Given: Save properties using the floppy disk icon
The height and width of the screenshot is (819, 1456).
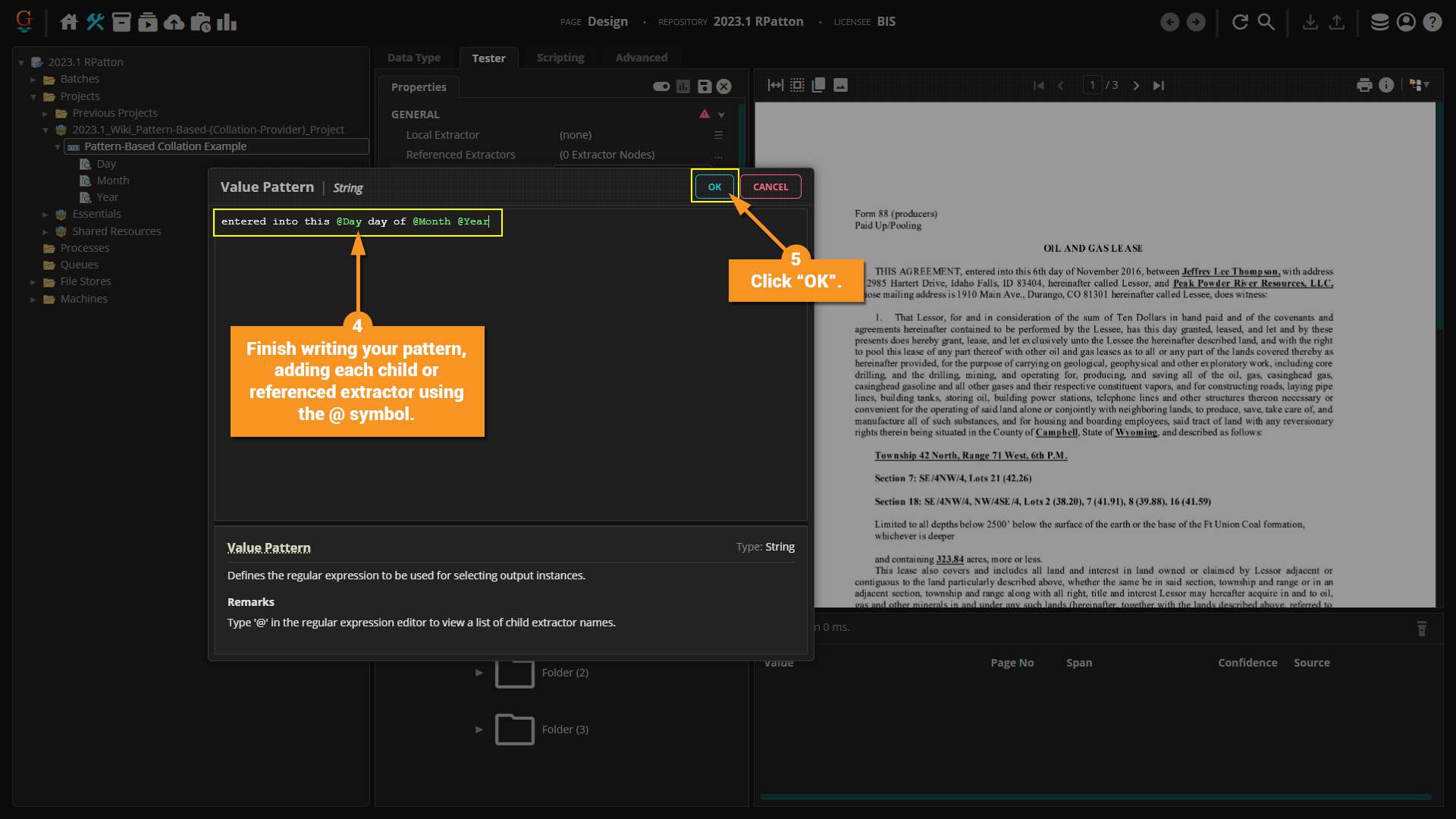Looking at the screenshot, I should (x=704, y=86).
